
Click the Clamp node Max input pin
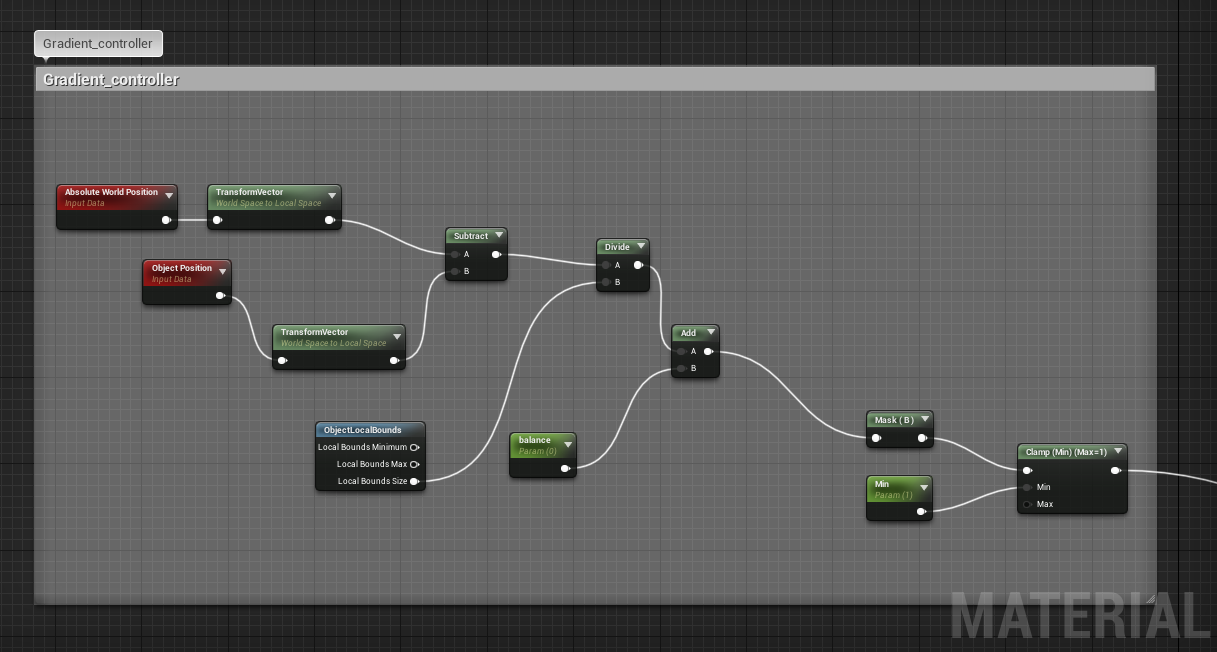(x=1027, y=504)
